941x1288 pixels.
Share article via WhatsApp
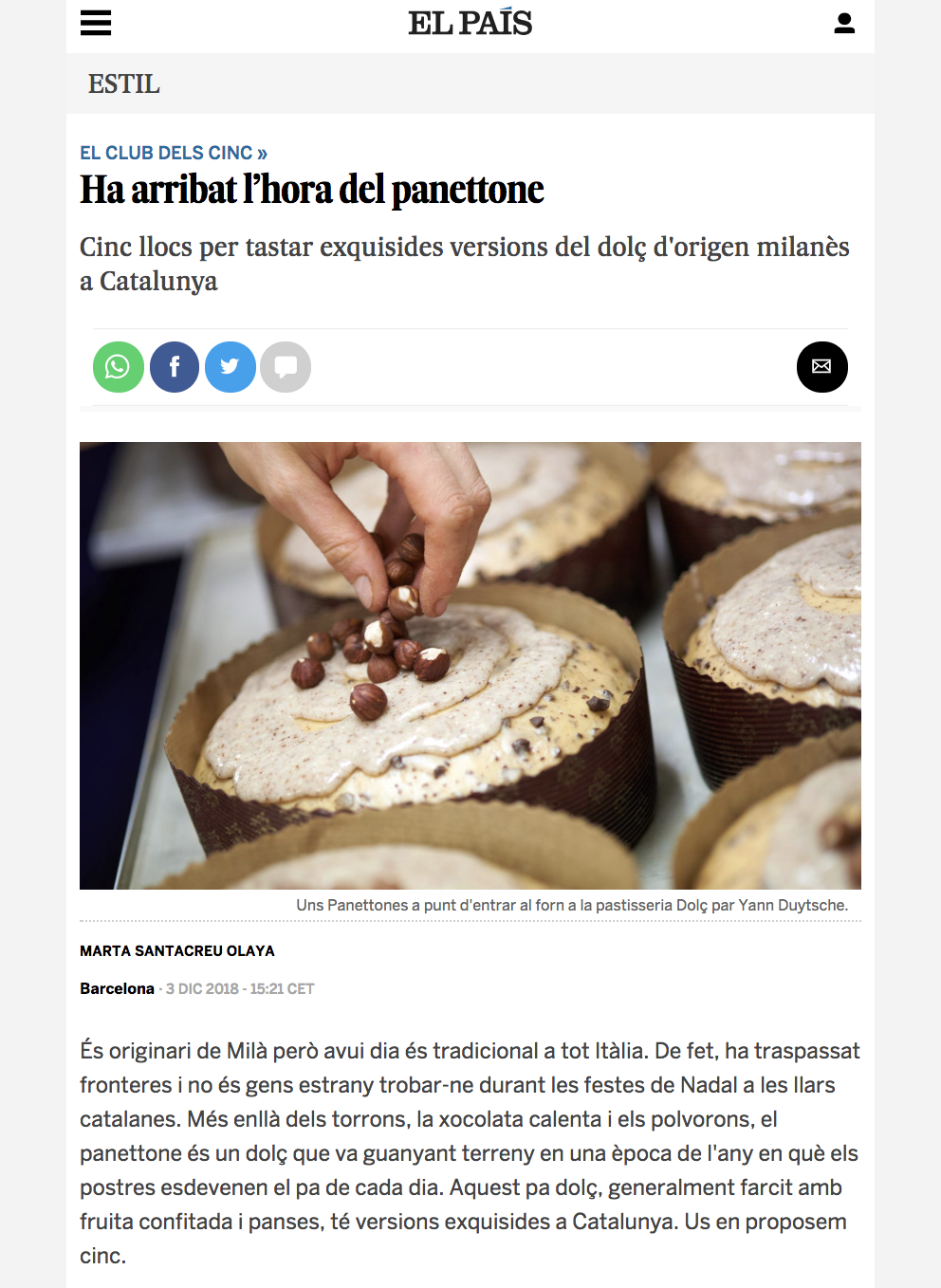pos(119,367)
